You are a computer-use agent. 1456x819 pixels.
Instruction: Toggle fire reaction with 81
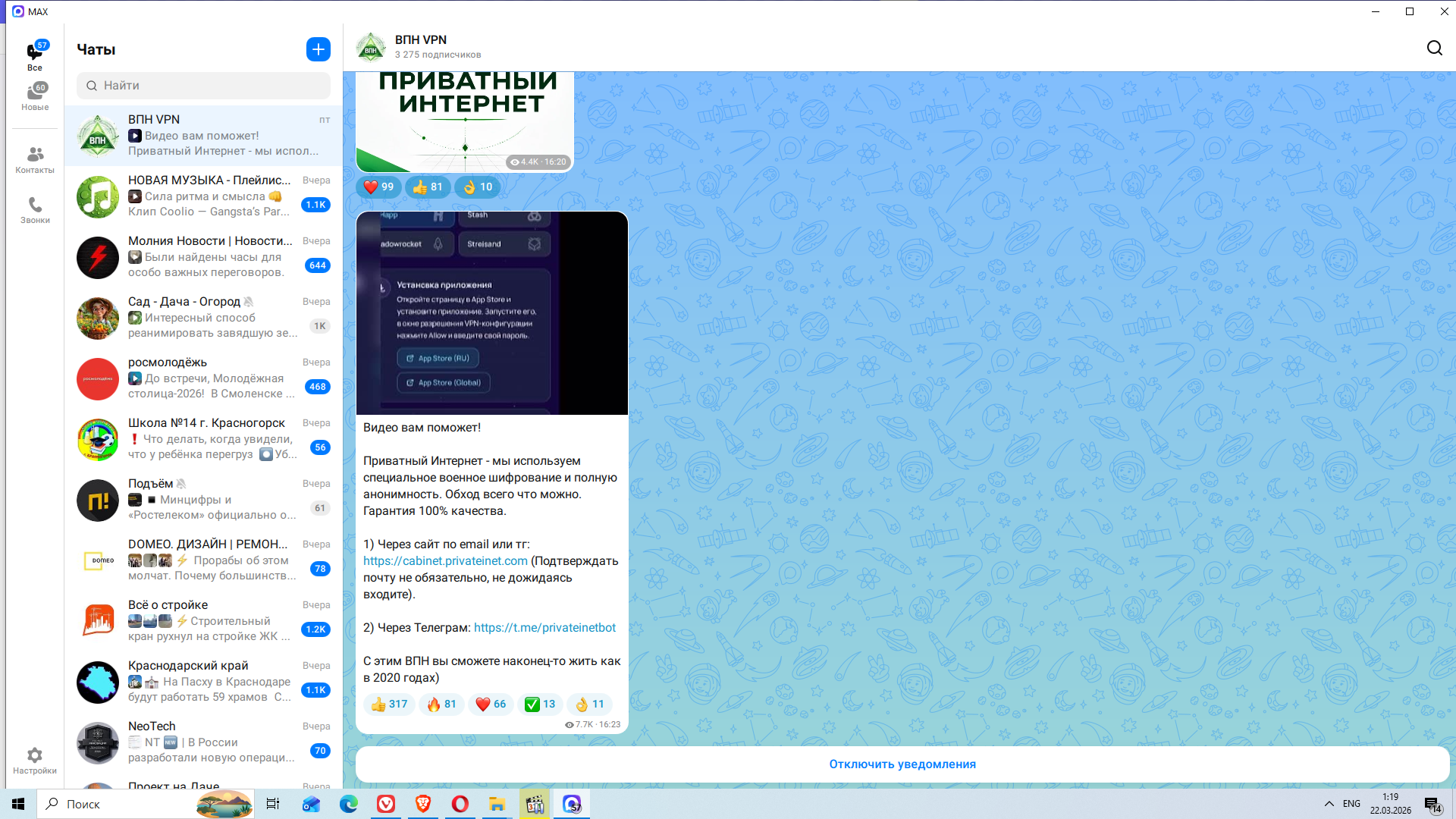click(x=441, y=704)
